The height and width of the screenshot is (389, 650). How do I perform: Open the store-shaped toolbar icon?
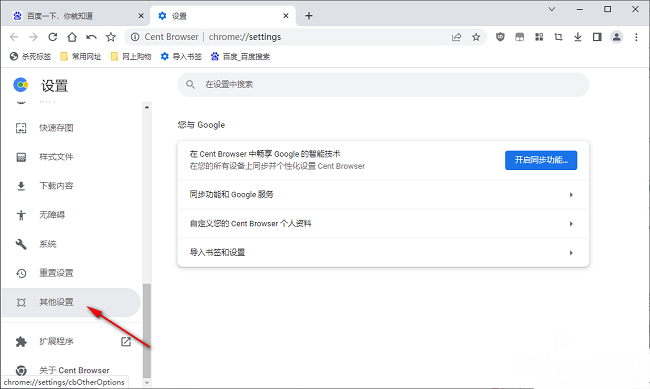click(x=519, y=37)
